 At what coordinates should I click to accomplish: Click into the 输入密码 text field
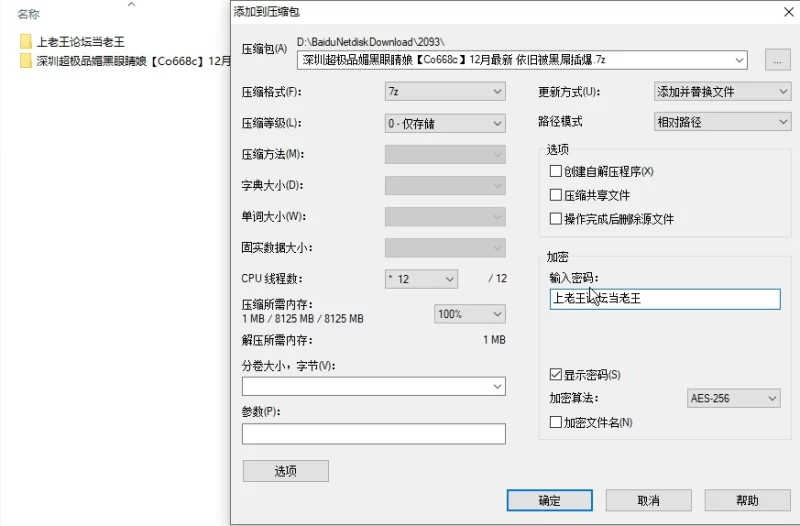(664, 299)
